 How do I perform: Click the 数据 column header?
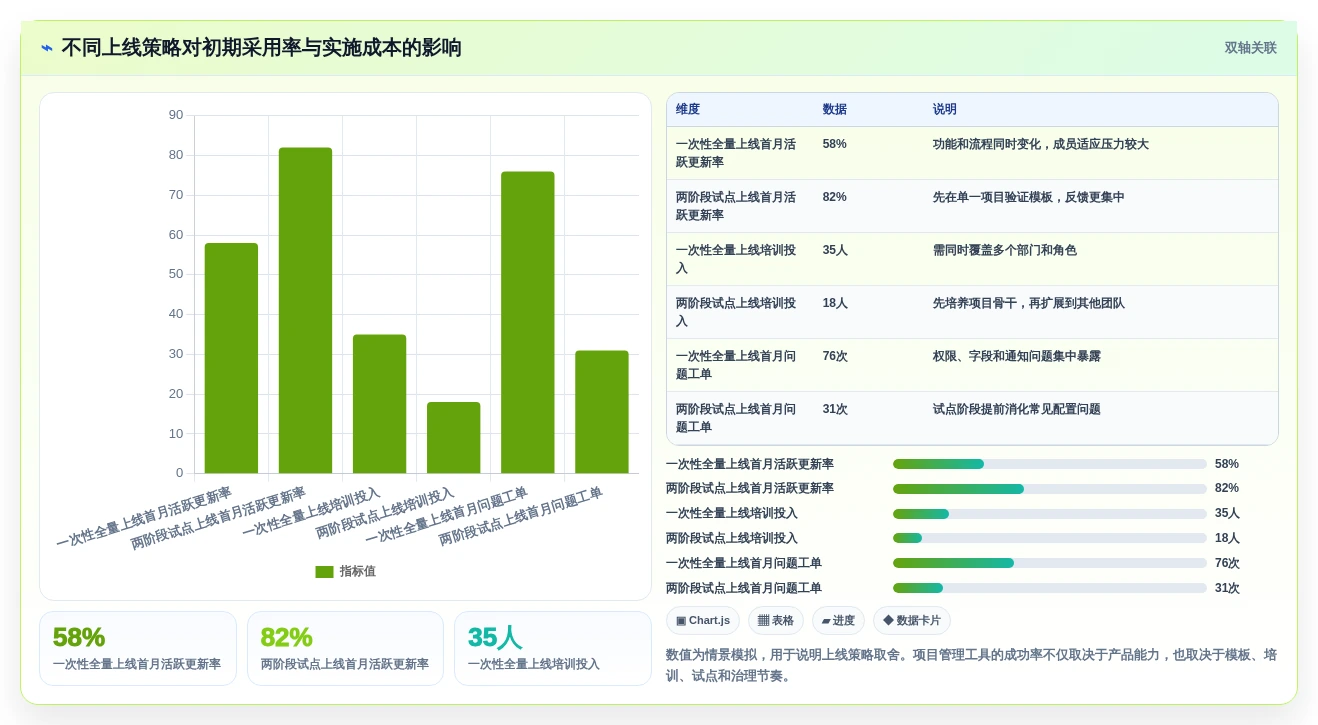[835, 109]
